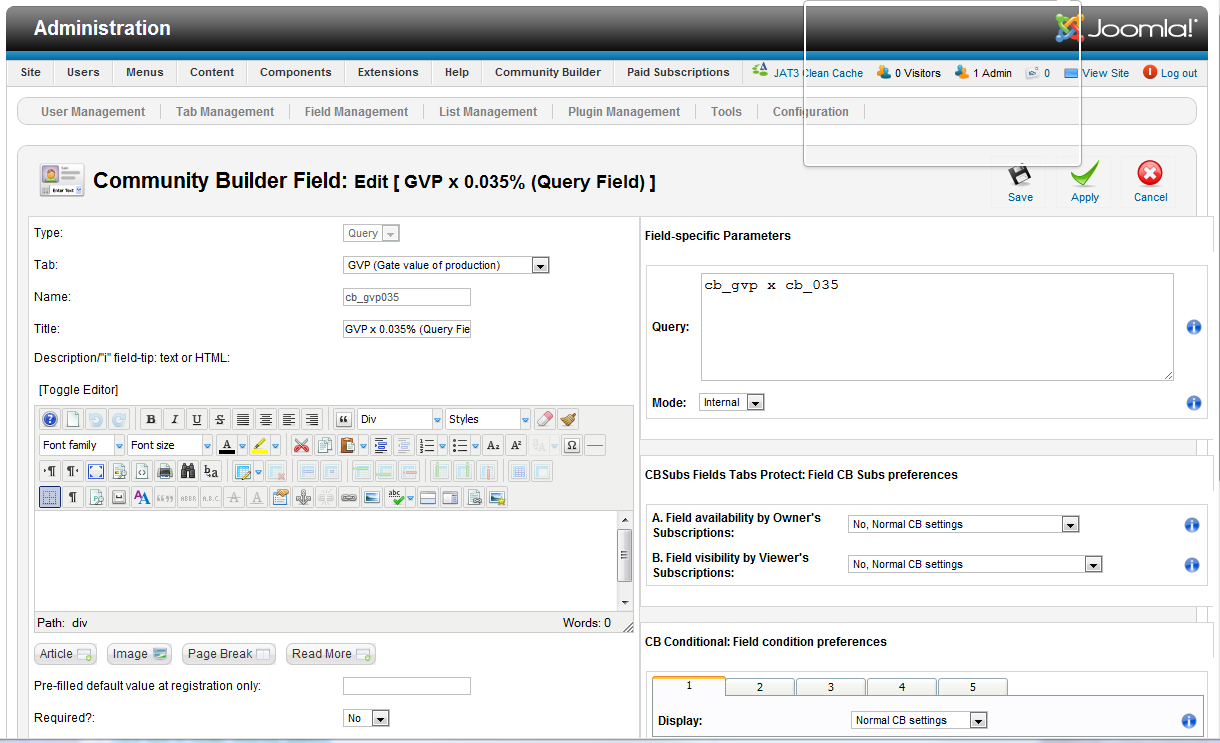Open the editor help icon
This screenshot has width=1220, height=743.
pyautogui.click(x=50, y=419)
